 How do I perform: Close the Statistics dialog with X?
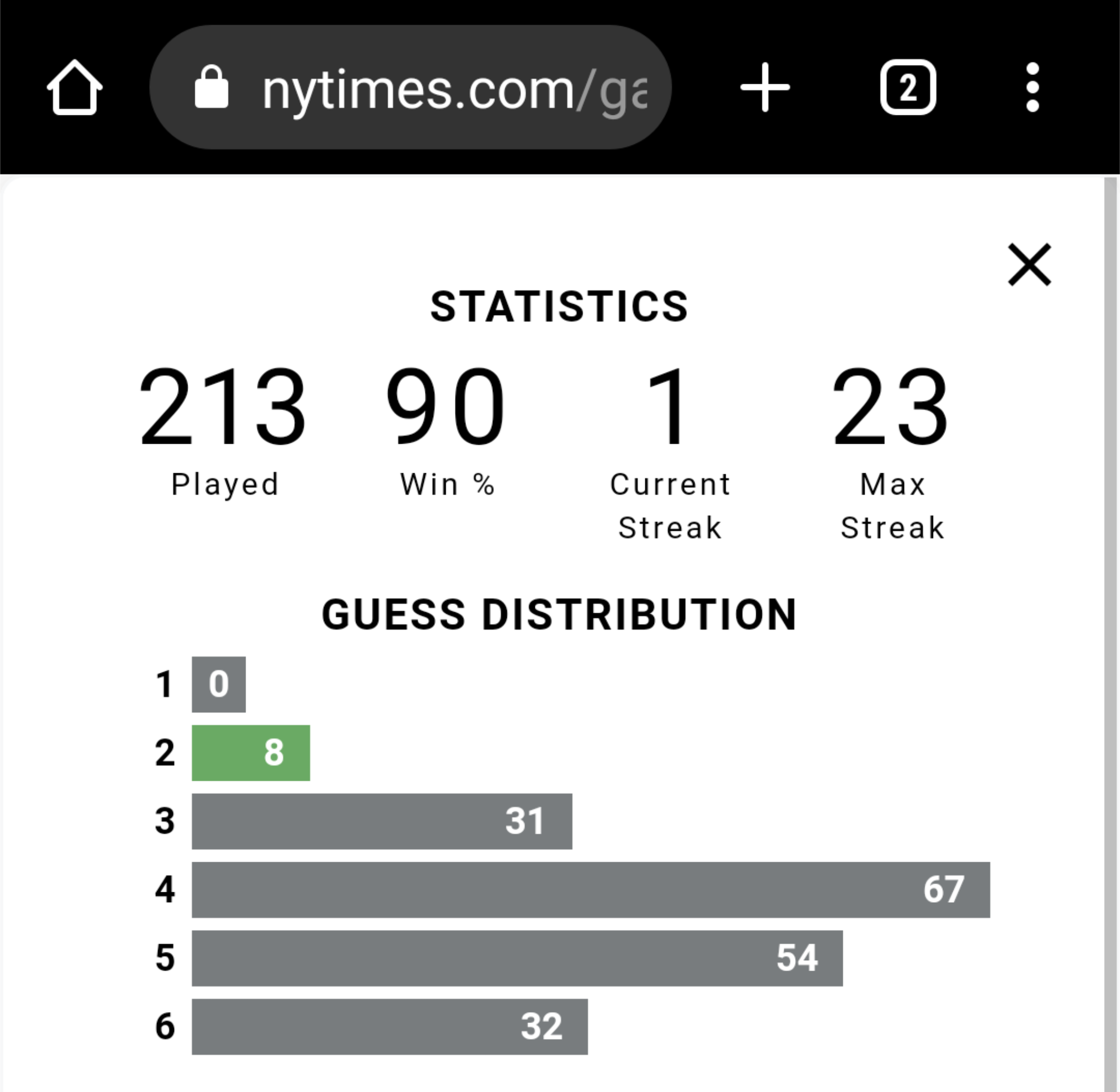(1029, 264)
